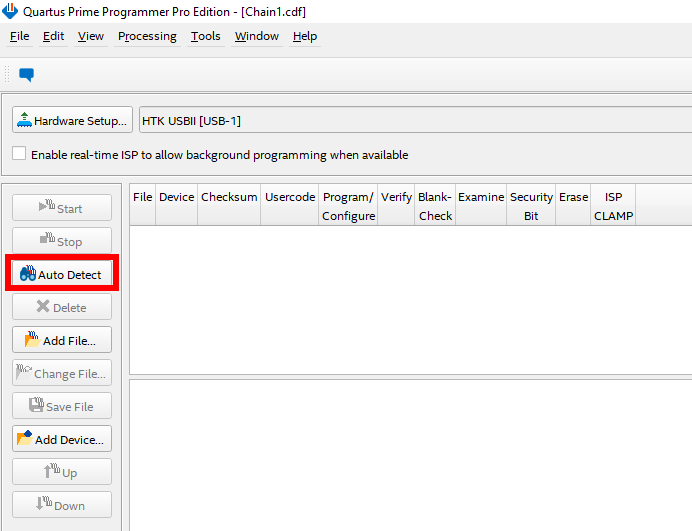This screenshot has width=692, height=531.
Task: Click the Checksum column header
Action: coord(229,205)
